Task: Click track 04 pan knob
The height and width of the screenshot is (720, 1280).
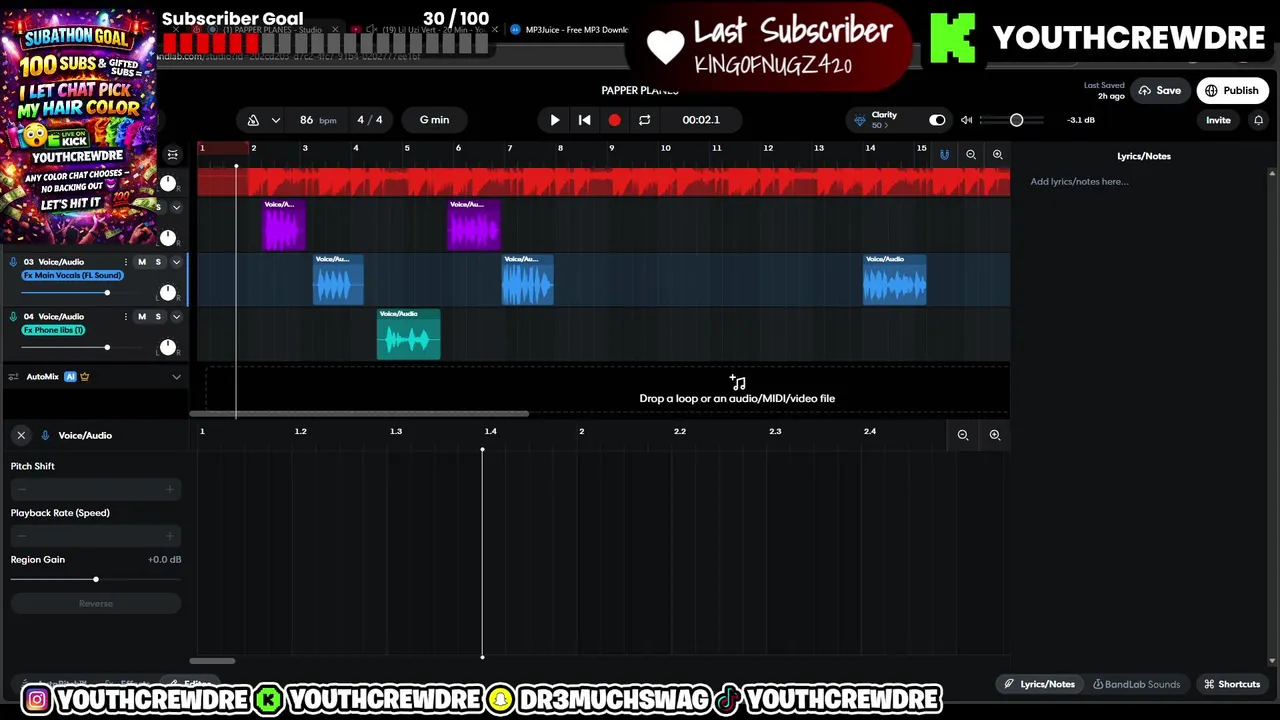Action: click(x=168, y=348)
